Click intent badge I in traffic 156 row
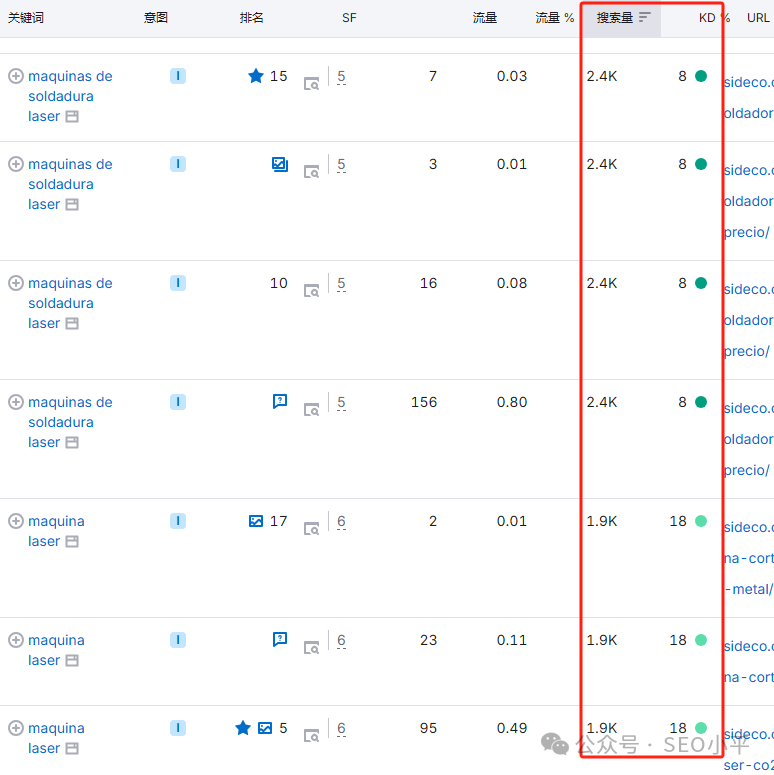The height and width of the screenshot is (775, 774). click(x=178, y=402)
